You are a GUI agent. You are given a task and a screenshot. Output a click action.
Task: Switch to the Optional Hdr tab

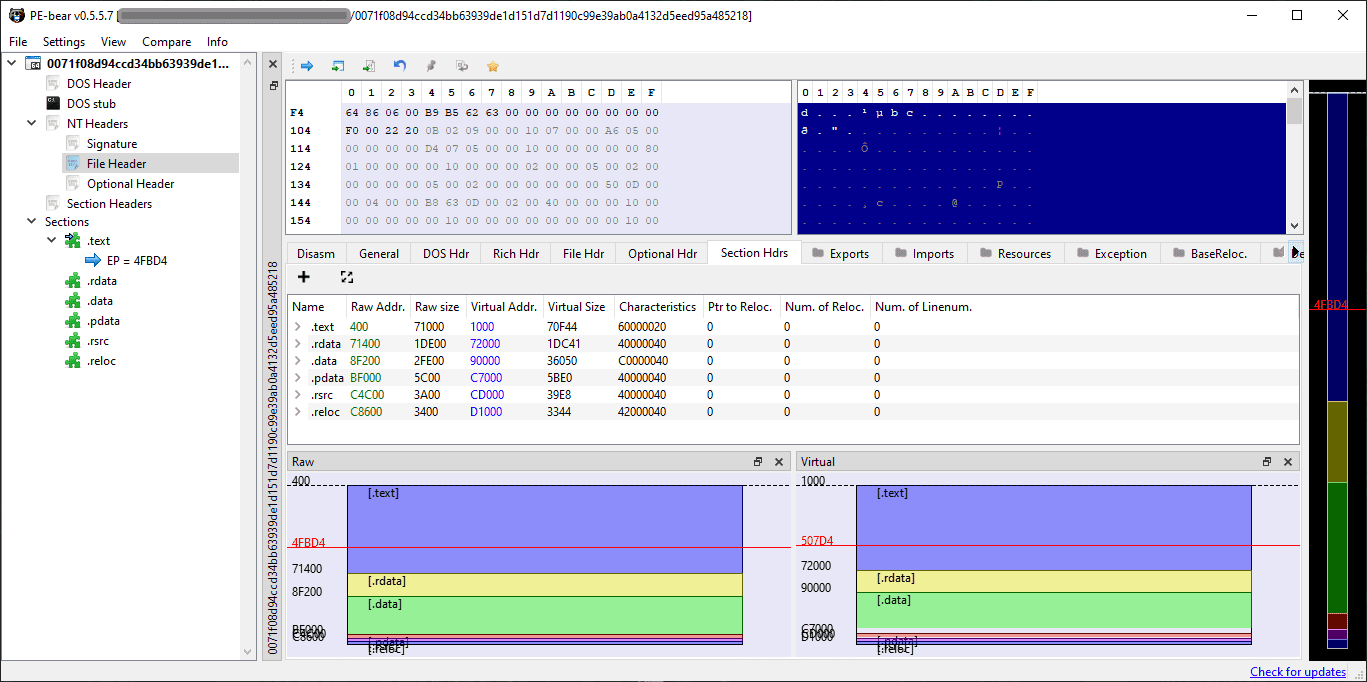(x=662, y=253)
